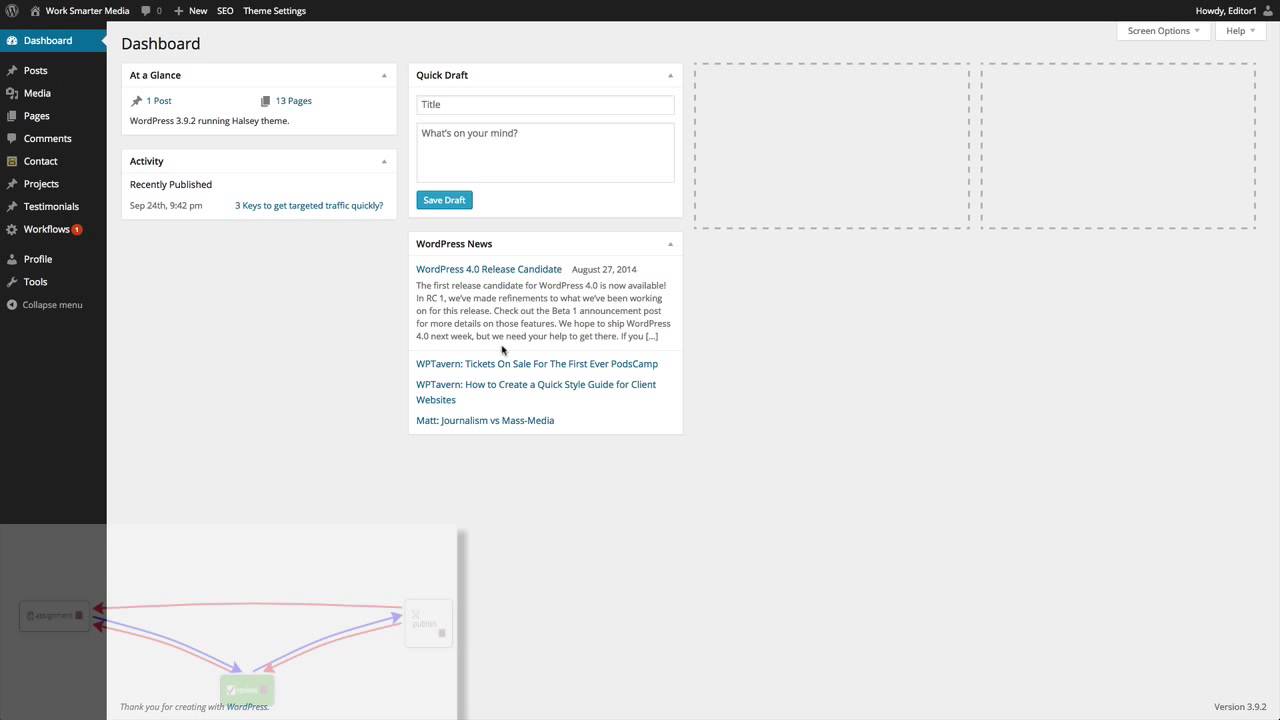
Task: Click the Save Draft button
Action: click(x=444, y=200)
